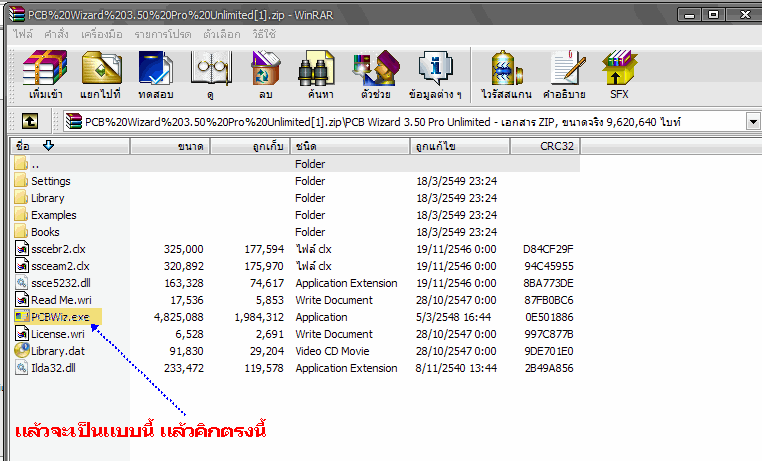Viewport: 762px width, 461px height.
Task: Click the CRC32 value 0E501886
Action: coord(549,317)
